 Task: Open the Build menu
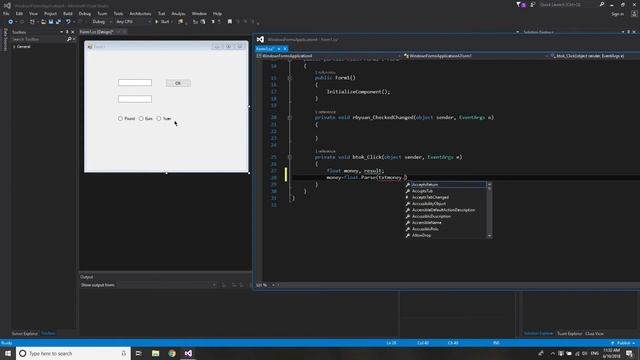pyautogui.click(x=68, y=13)
